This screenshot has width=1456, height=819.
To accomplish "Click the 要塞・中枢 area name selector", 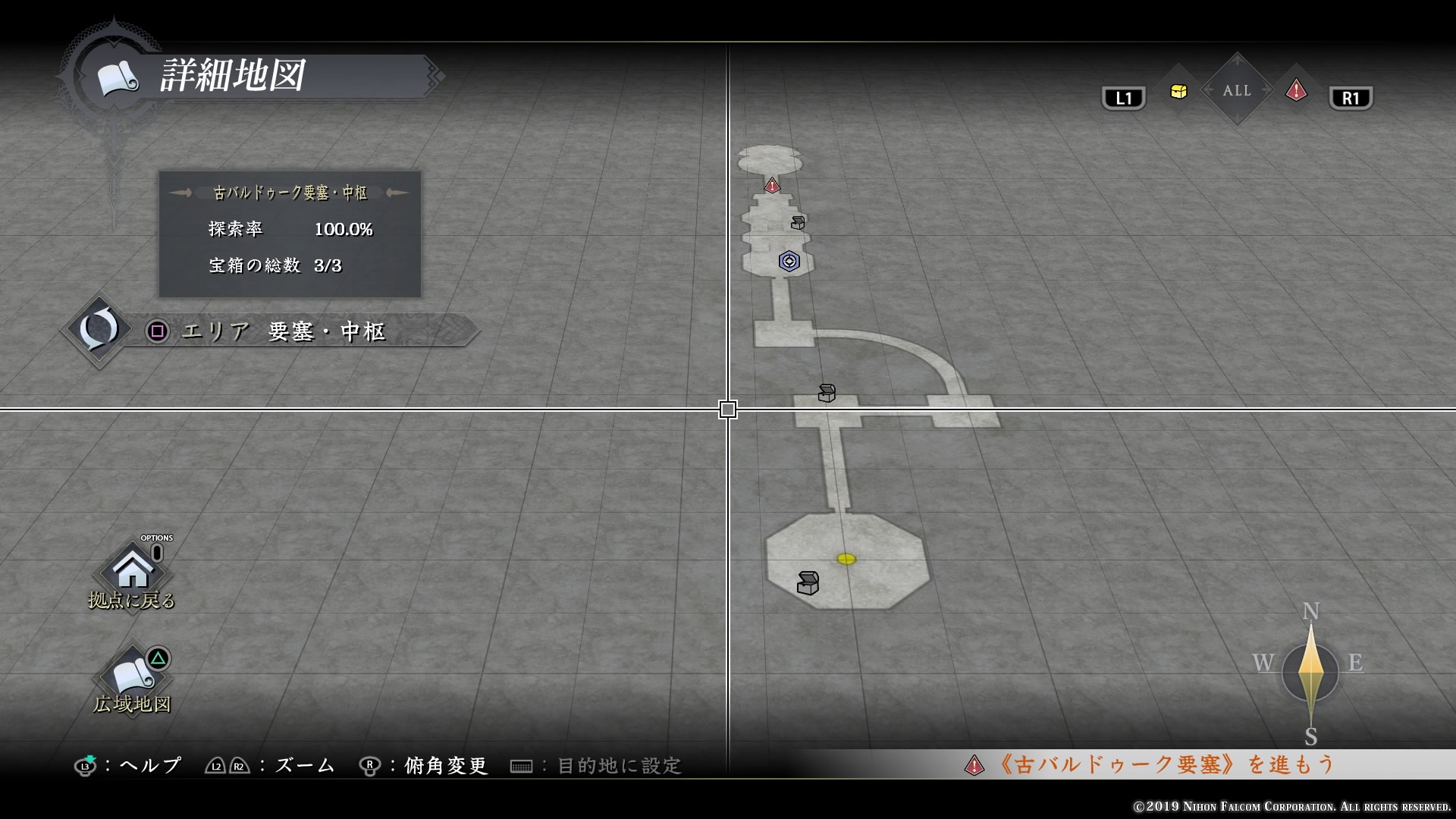I will tap(327, 331).
